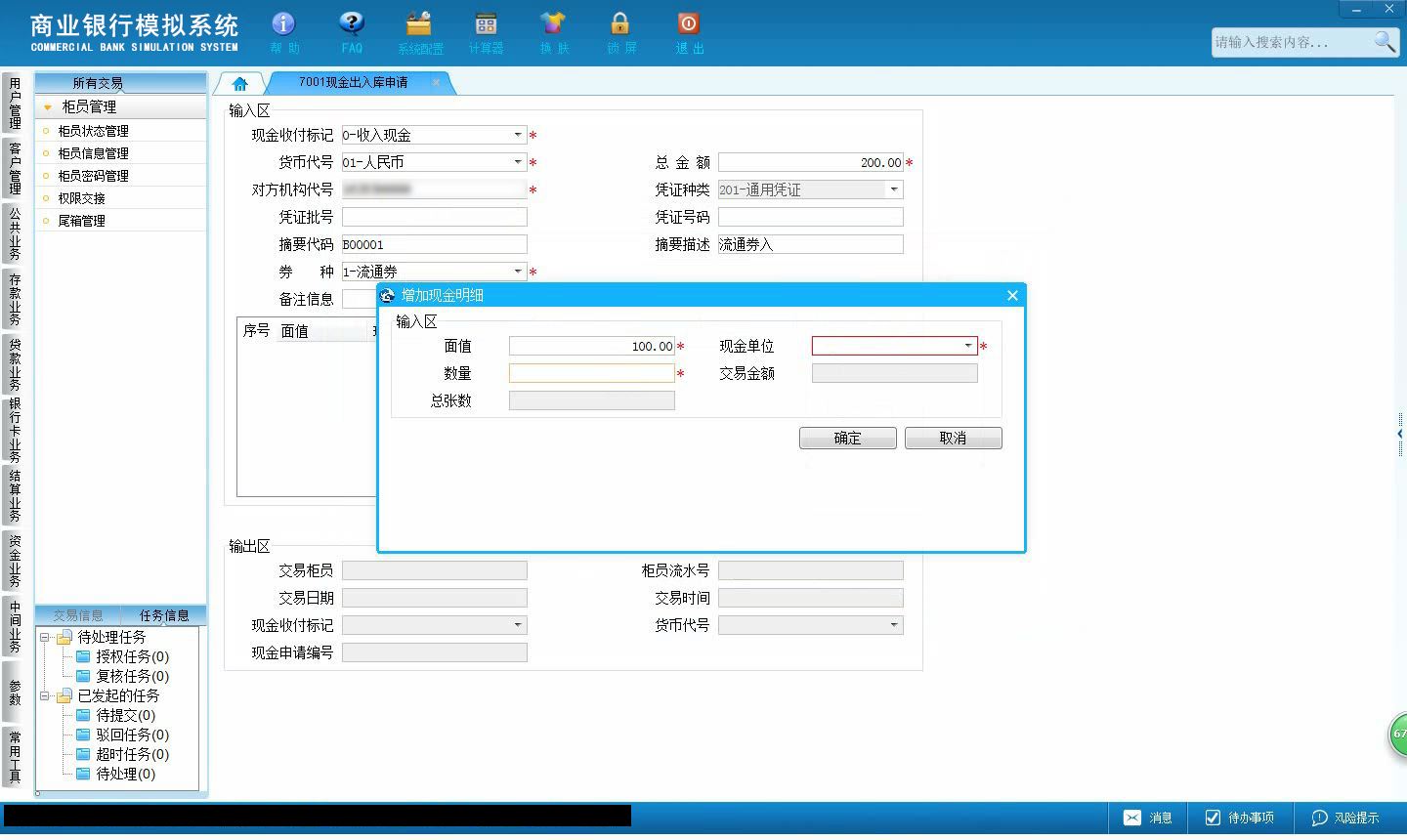Focus the 数量 quantity field
This screenshot has width=1407, height=840.
pyautogui.click(x=591, y=373)
